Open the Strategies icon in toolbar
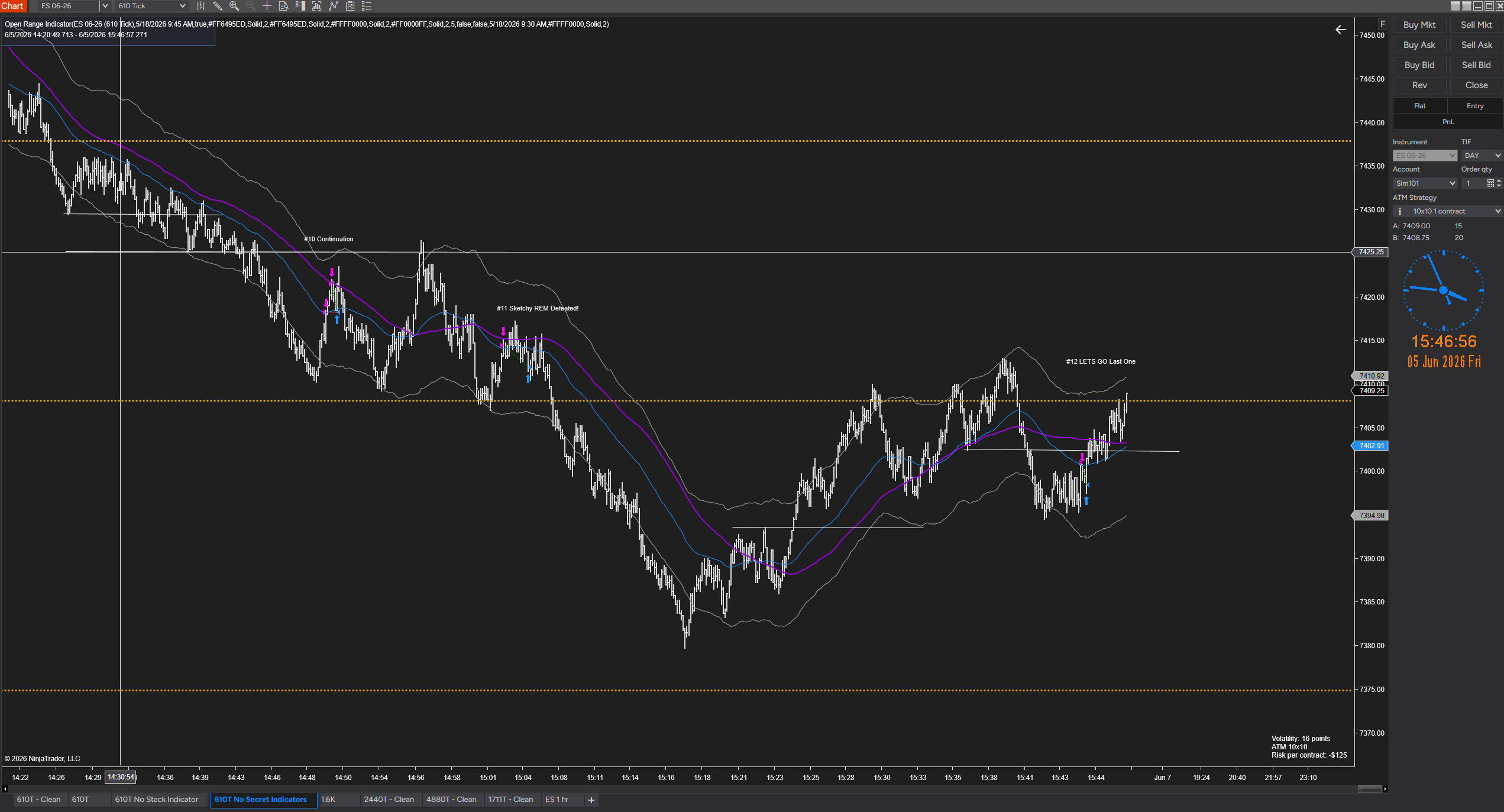The width and height of the screenshot is (1504, 812). [x=350, y=6]
